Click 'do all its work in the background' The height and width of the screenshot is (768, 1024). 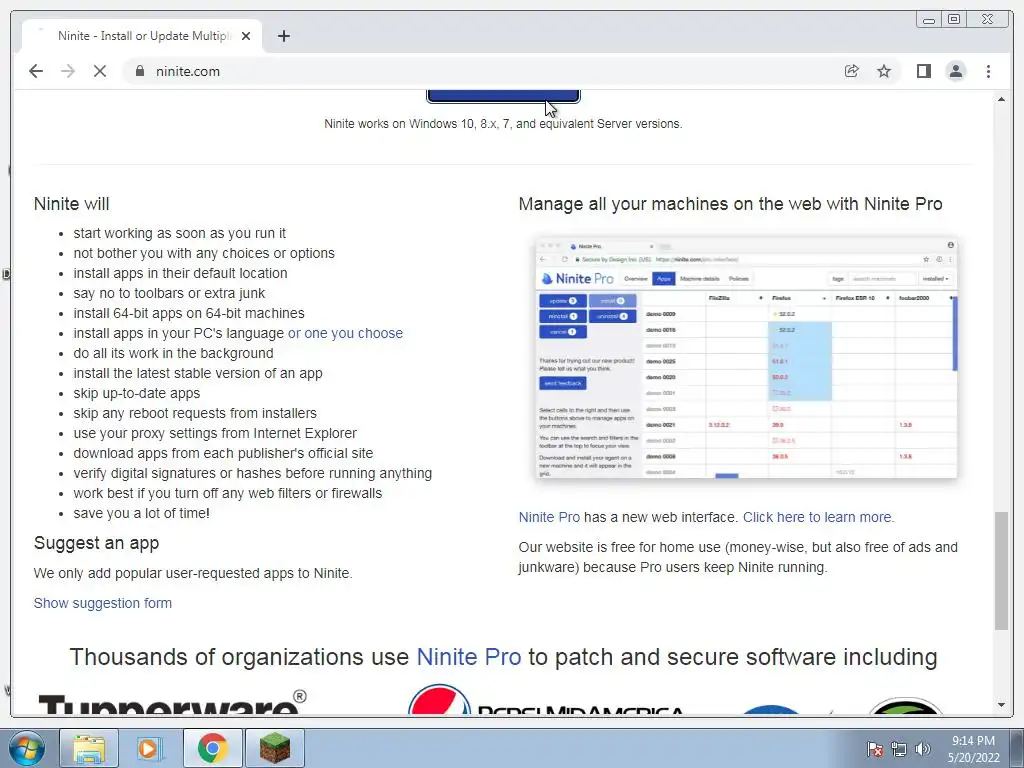(173, 353)
